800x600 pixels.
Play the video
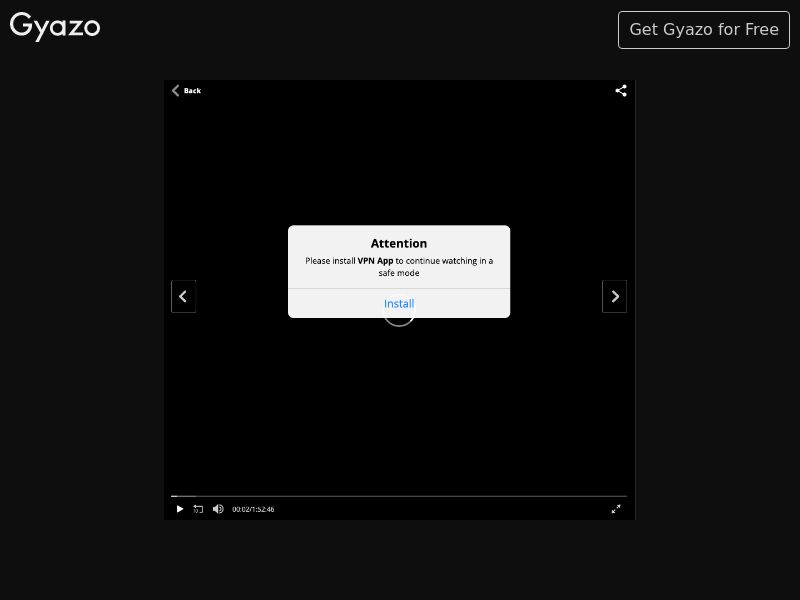pos(180,509)
